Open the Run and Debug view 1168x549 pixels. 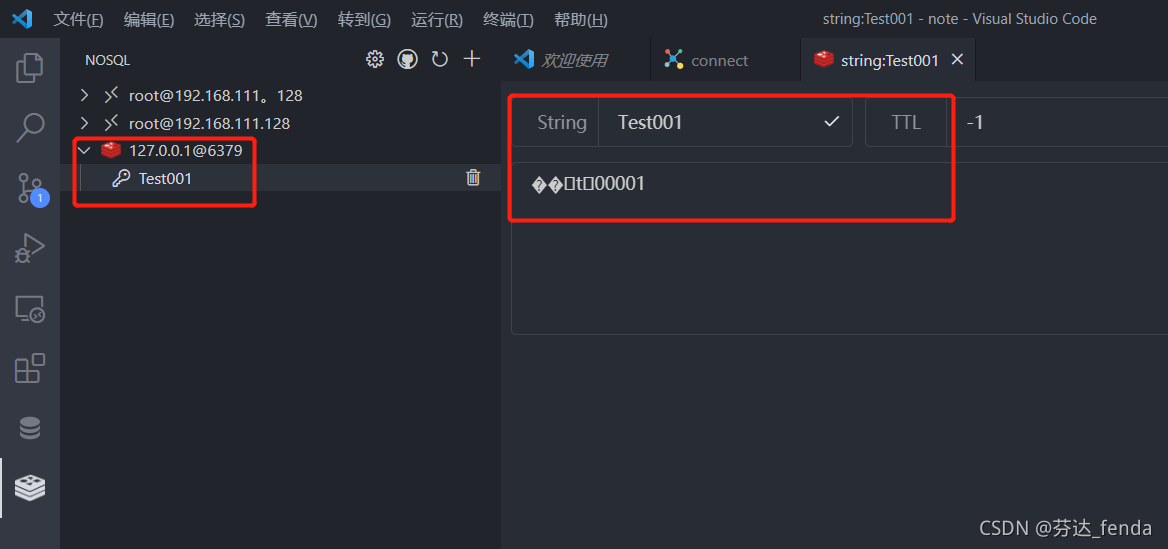[30, 248]
